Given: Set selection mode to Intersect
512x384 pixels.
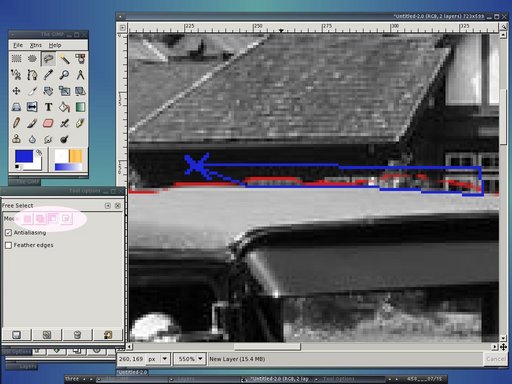Looking at the screenshot, I should tap(66, 219).
